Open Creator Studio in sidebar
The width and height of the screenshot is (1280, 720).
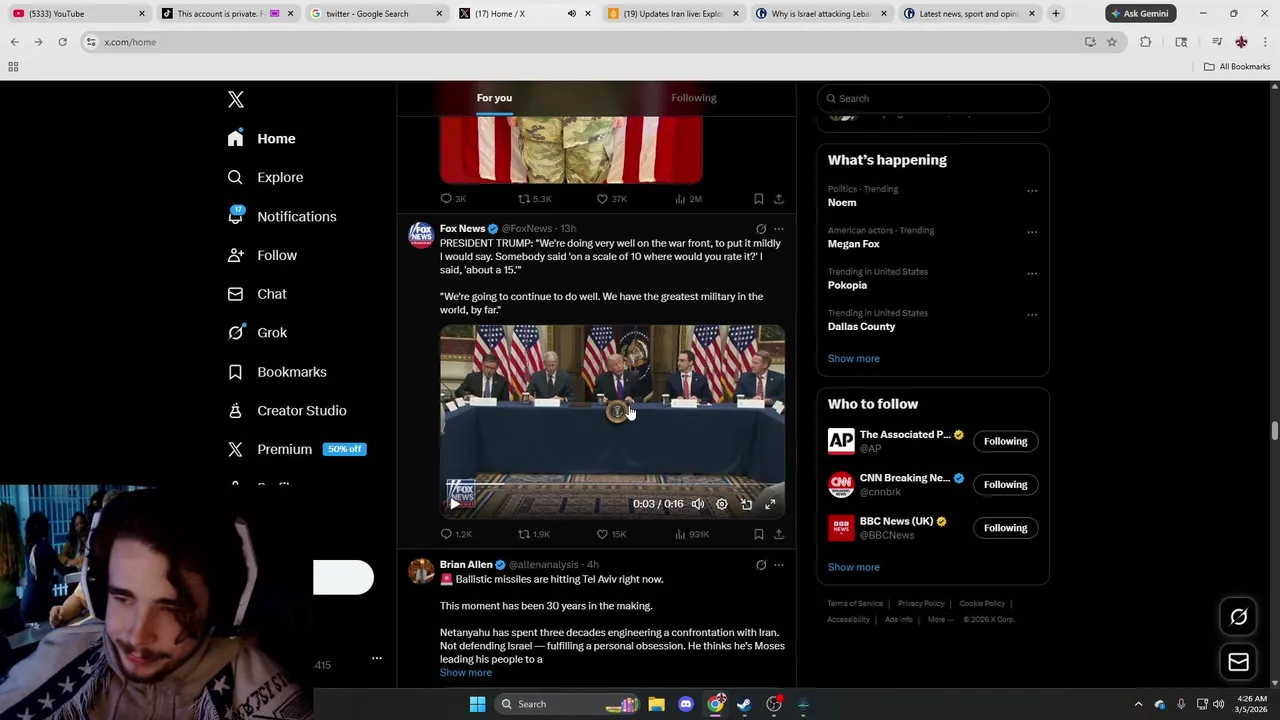coord(287,411)
